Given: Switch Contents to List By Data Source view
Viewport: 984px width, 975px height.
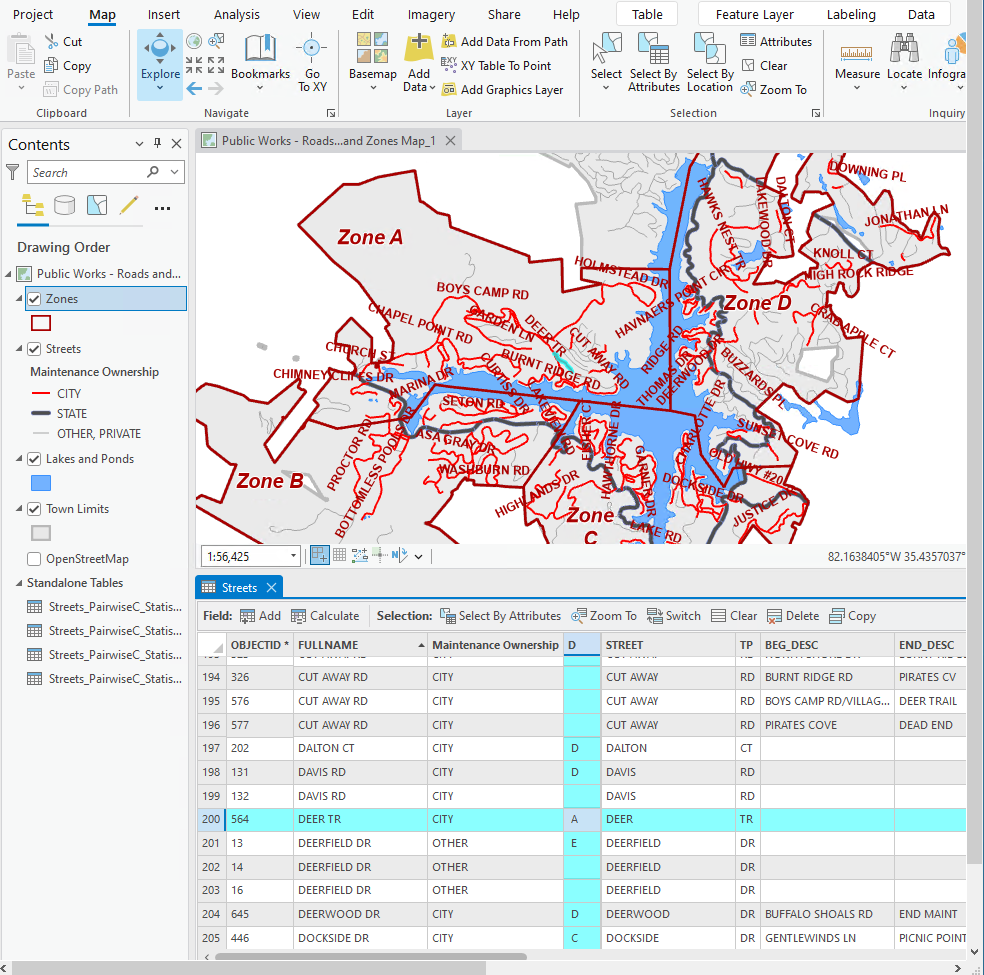Looking at the screenshot, I should point(63,204).
